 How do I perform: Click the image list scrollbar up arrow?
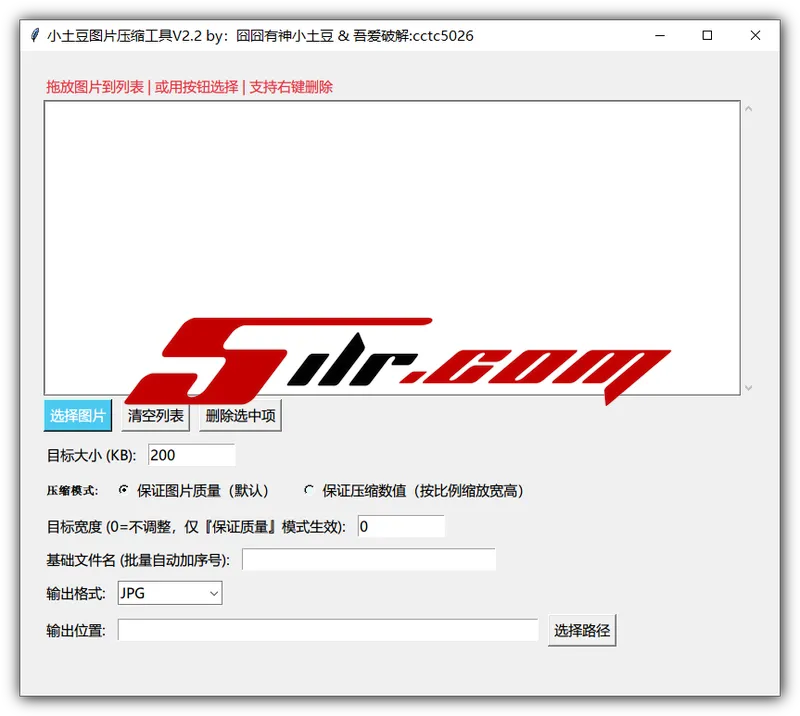pyautogui.click(x=748, y=108)
